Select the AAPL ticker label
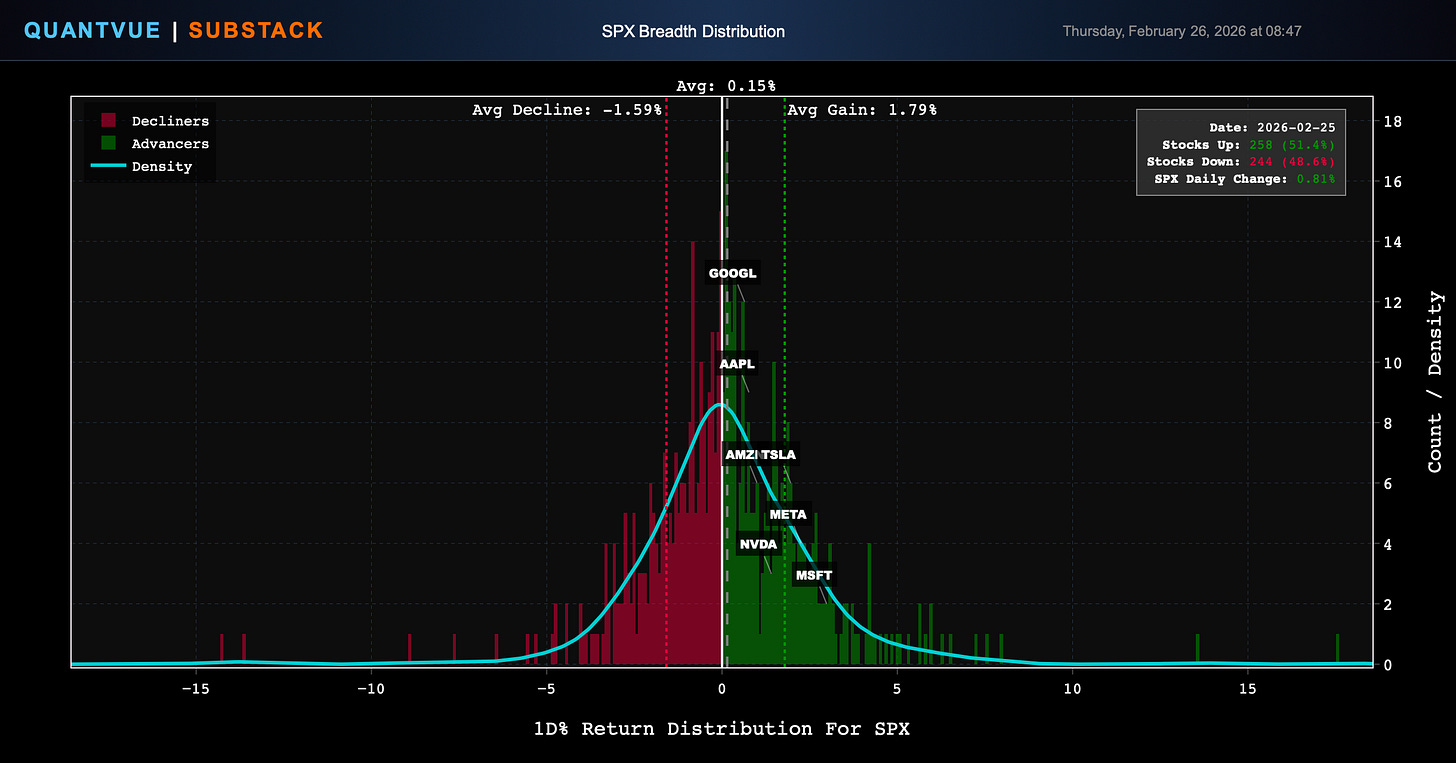Screen dimensions: 1456x763 click(737, 364)
